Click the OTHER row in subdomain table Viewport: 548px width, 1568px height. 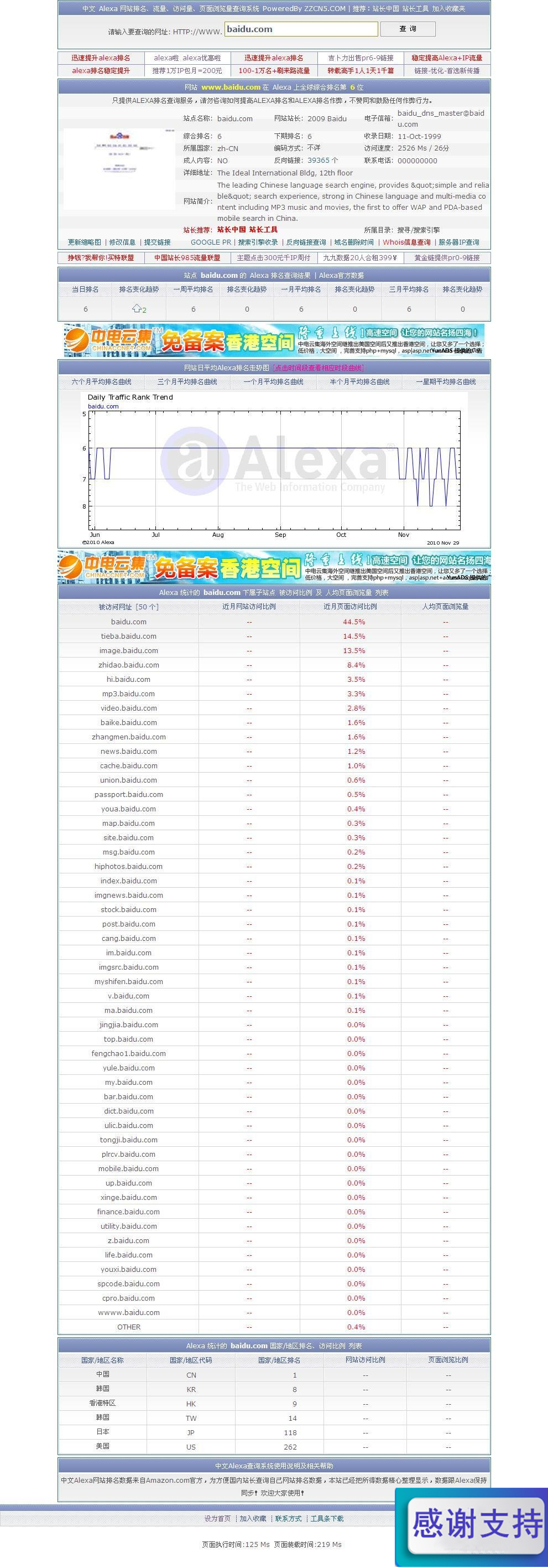click(x=274, y=1327)
